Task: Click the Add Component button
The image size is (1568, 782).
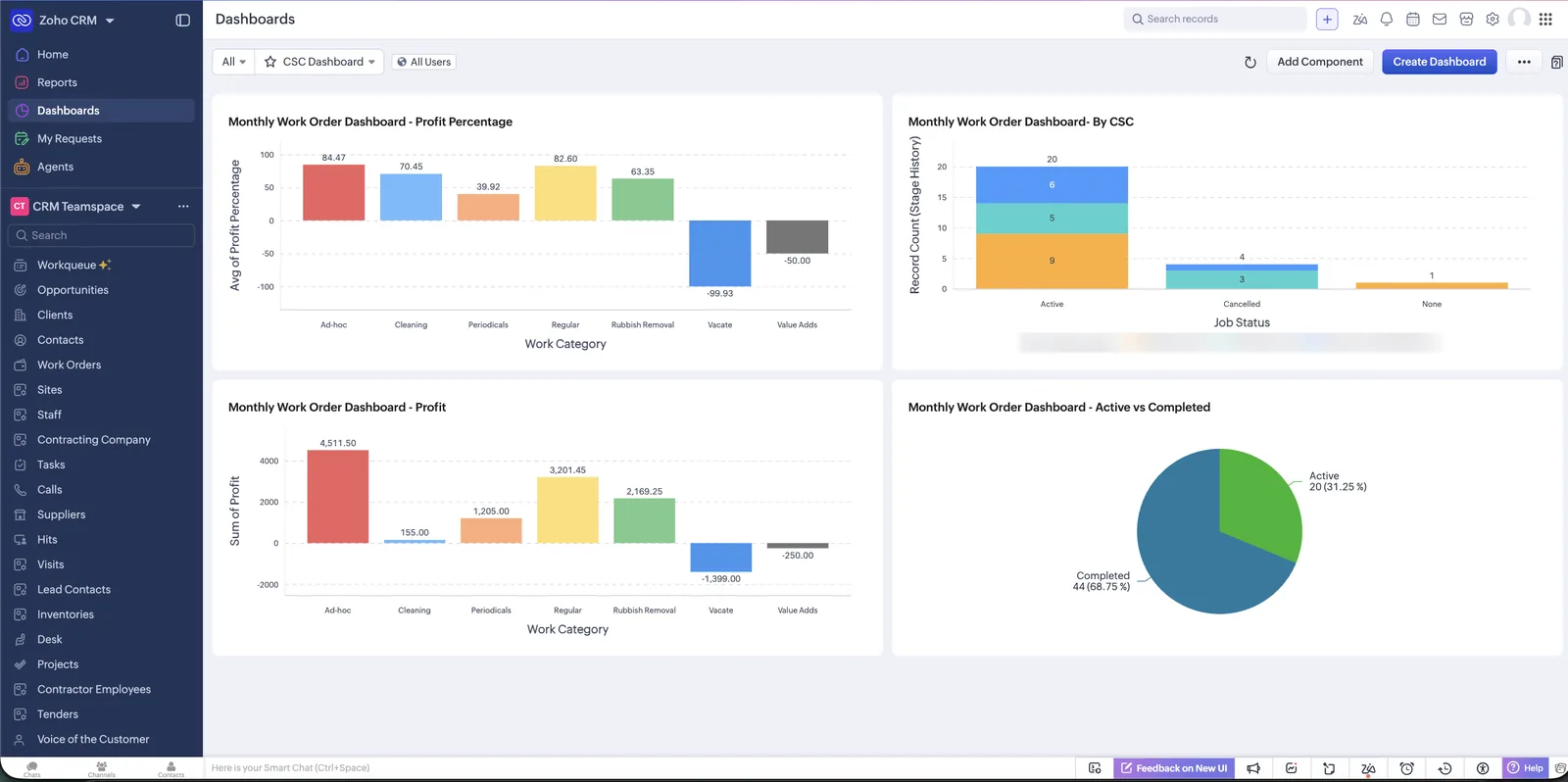Action: coord(1320,62)
